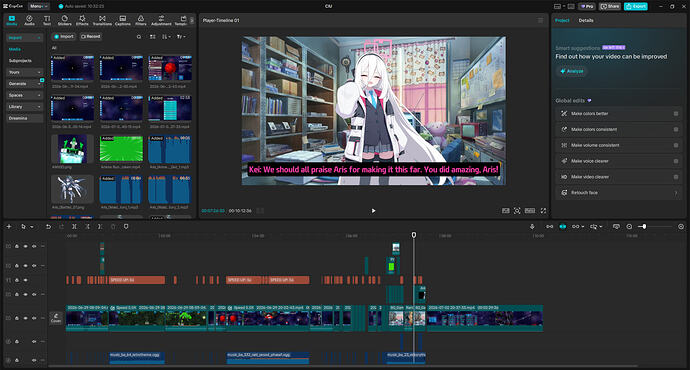690x370 pixels.
Task: Open the Player-Timeline 01 menu icon
Action: [540, 20]
